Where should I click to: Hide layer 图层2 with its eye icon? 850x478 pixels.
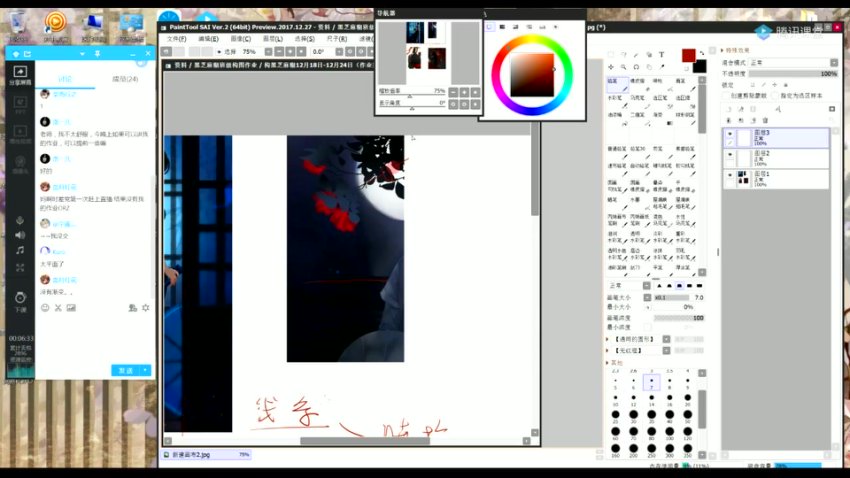[x=730, y=154]
